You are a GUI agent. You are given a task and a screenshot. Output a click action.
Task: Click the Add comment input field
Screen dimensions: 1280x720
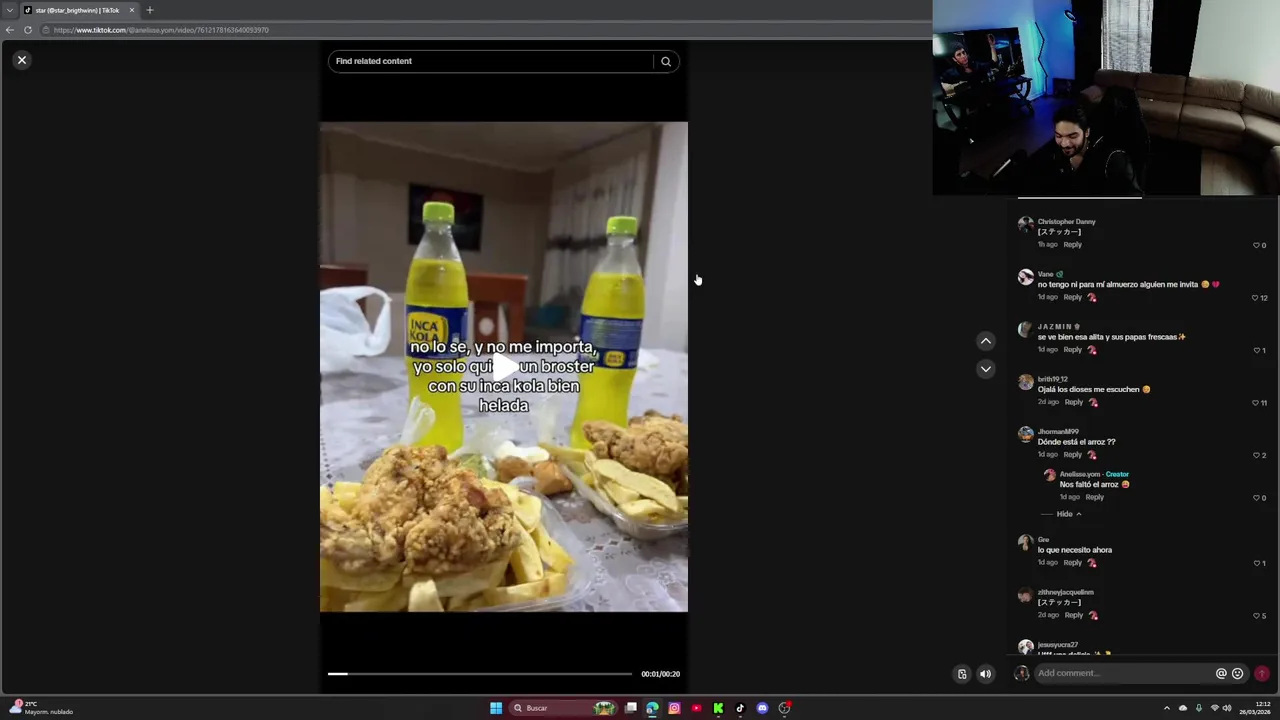1123,673
